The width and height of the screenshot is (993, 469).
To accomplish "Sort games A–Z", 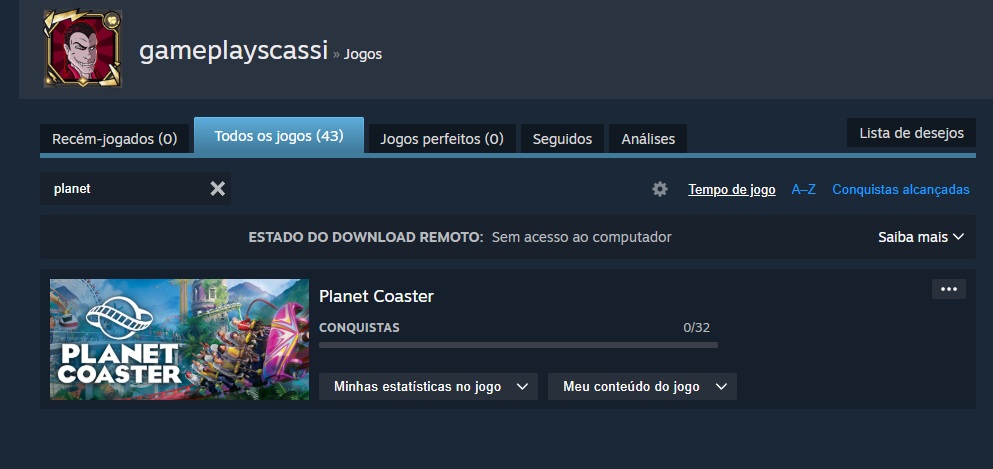I will point(804,189).
